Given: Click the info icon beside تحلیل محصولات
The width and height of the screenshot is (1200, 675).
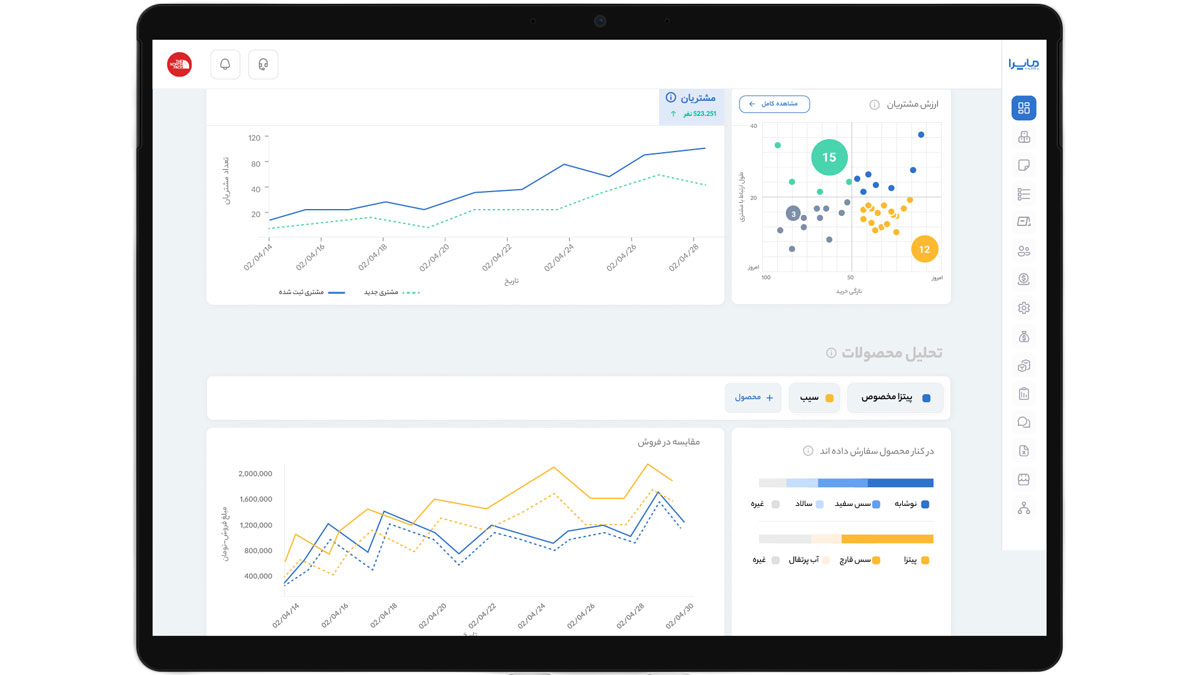Looking at the screenshot, I should tap(831, 353).
